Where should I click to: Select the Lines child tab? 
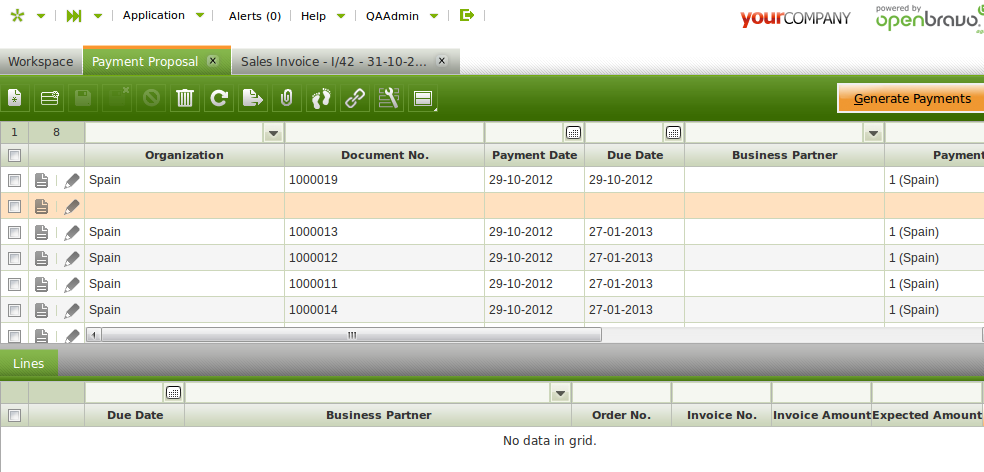click(29, 363)
